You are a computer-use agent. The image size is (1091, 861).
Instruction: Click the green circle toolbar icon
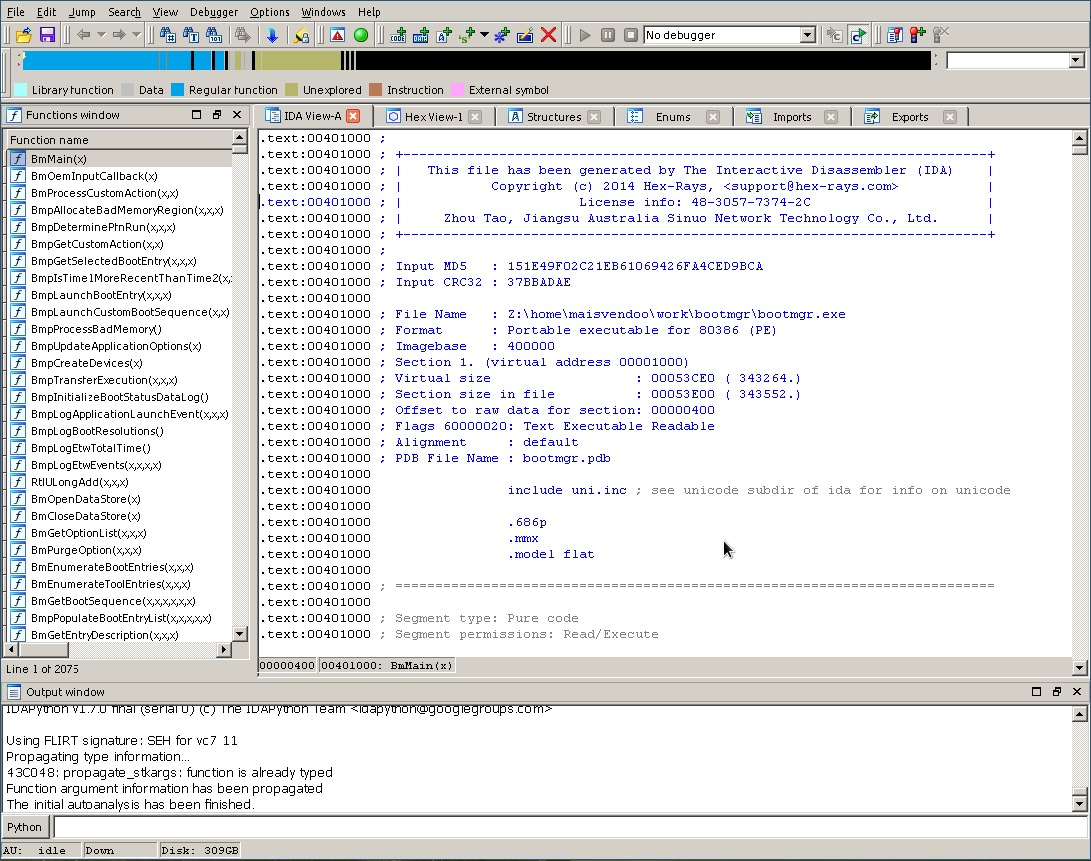(361, 35)
